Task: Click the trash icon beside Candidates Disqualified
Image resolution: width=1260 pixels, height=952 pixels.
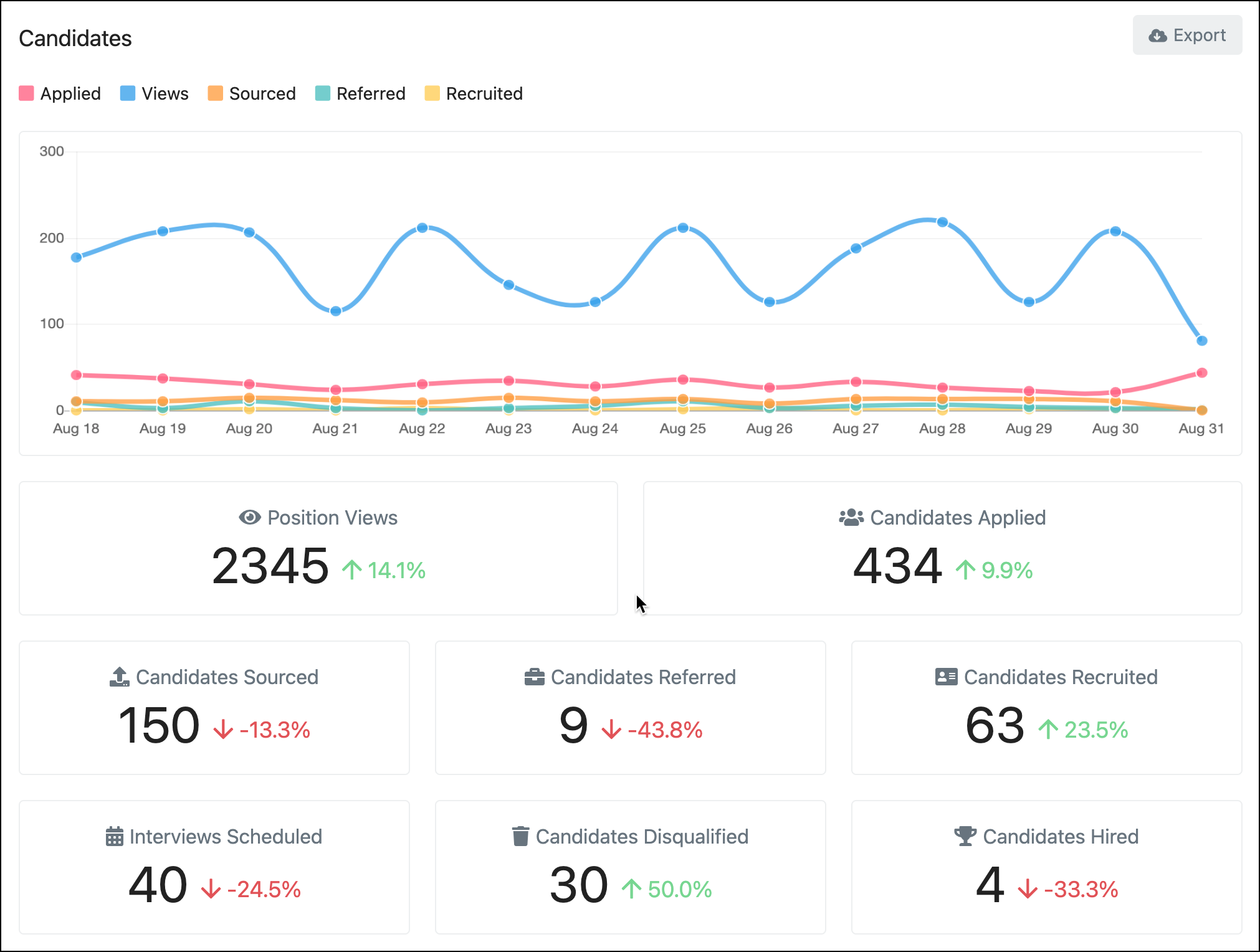Action: [520, 836]
